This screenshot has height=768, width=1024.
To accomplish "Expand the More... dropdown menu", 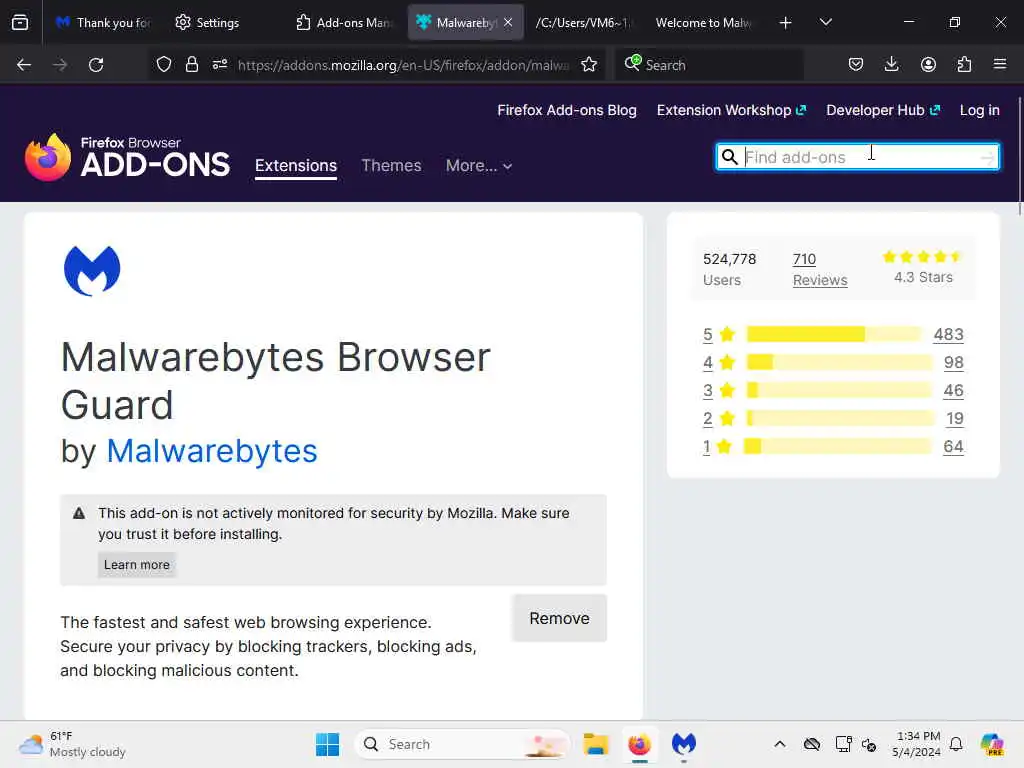I will (479, 166).
